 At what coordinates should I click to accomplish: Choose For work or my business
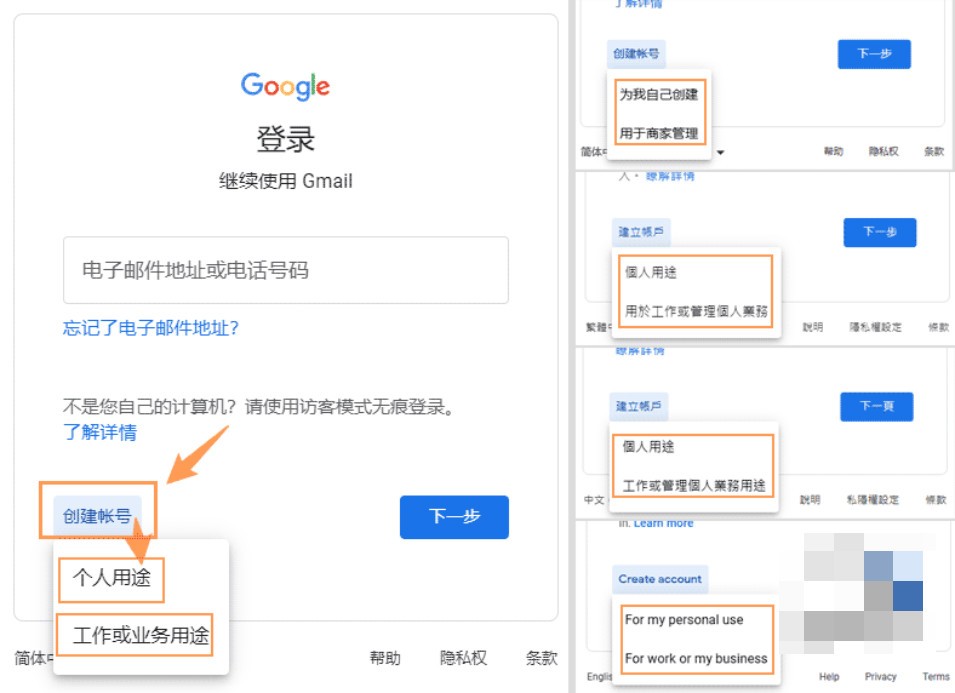696,658
